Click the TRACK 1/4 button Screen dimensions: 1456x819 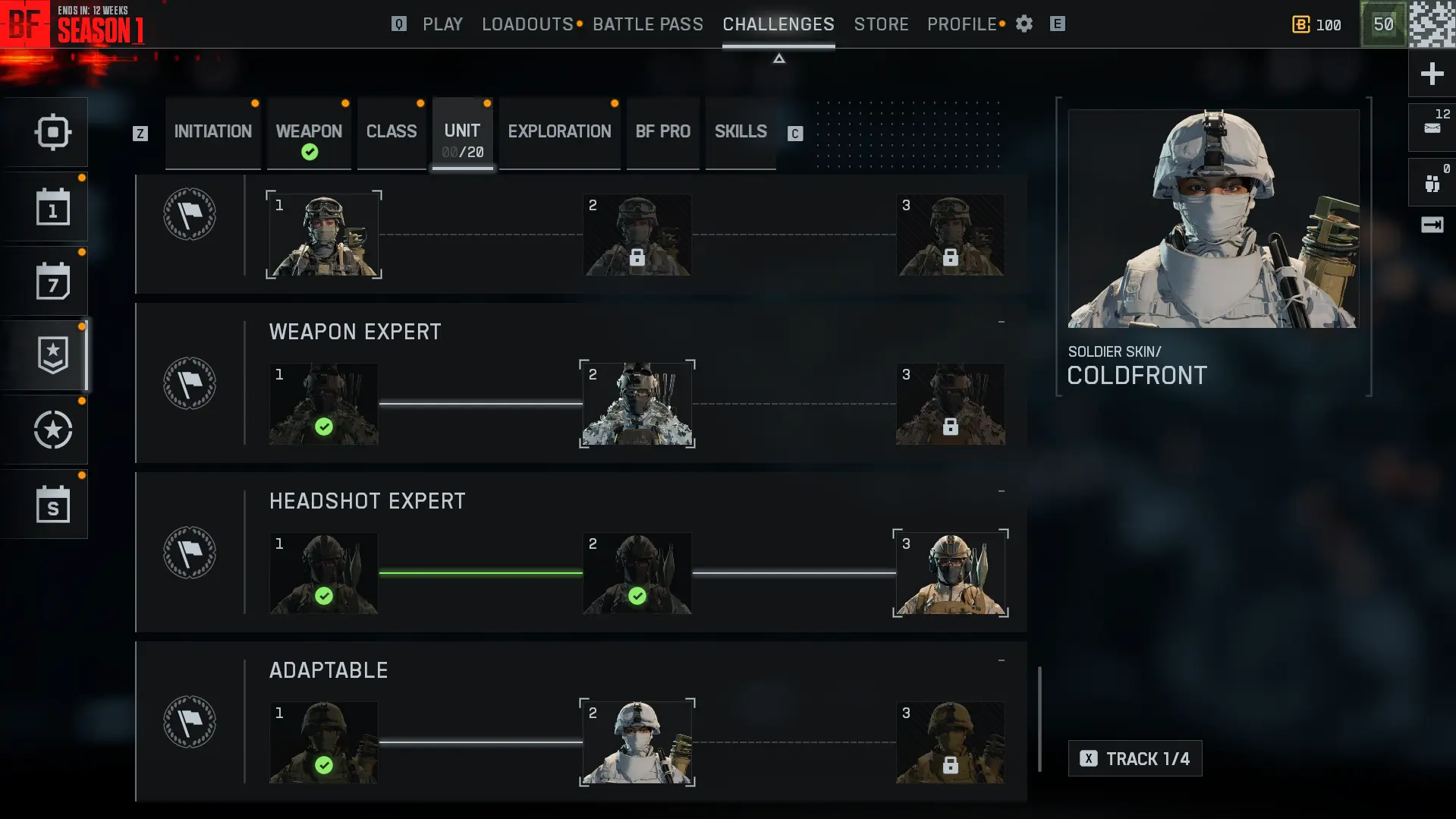[x=1135, y=758]
